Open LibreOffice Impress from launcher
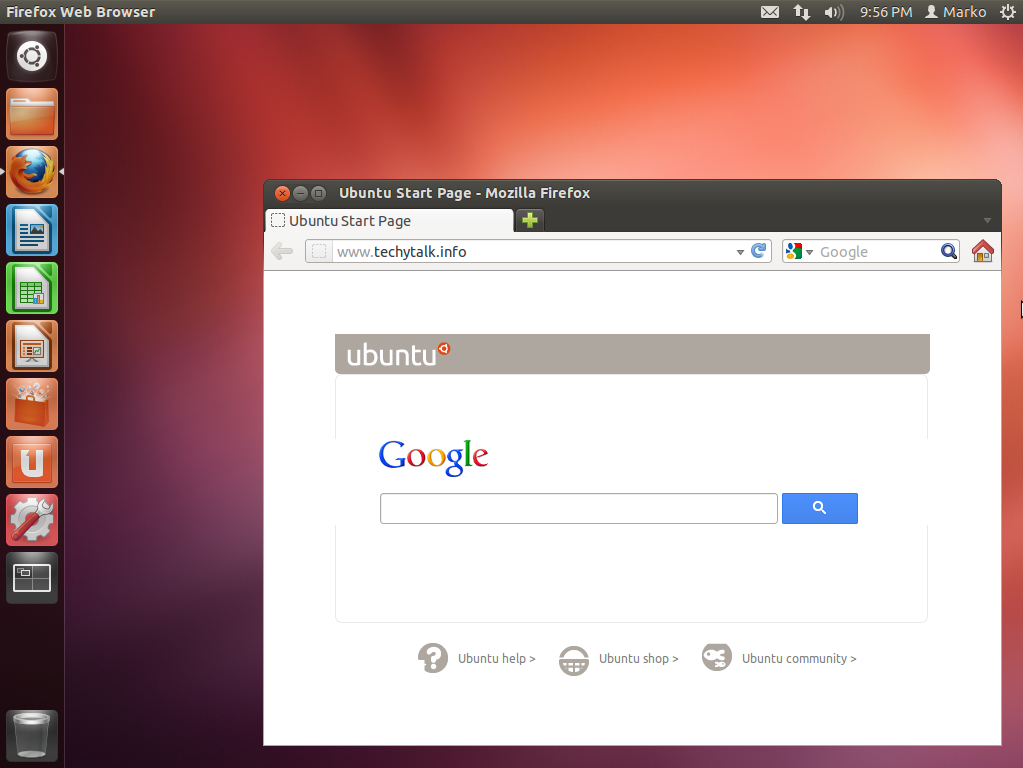Image resolution: width=1023 pixels, height=768 pixels. (32, 346)
